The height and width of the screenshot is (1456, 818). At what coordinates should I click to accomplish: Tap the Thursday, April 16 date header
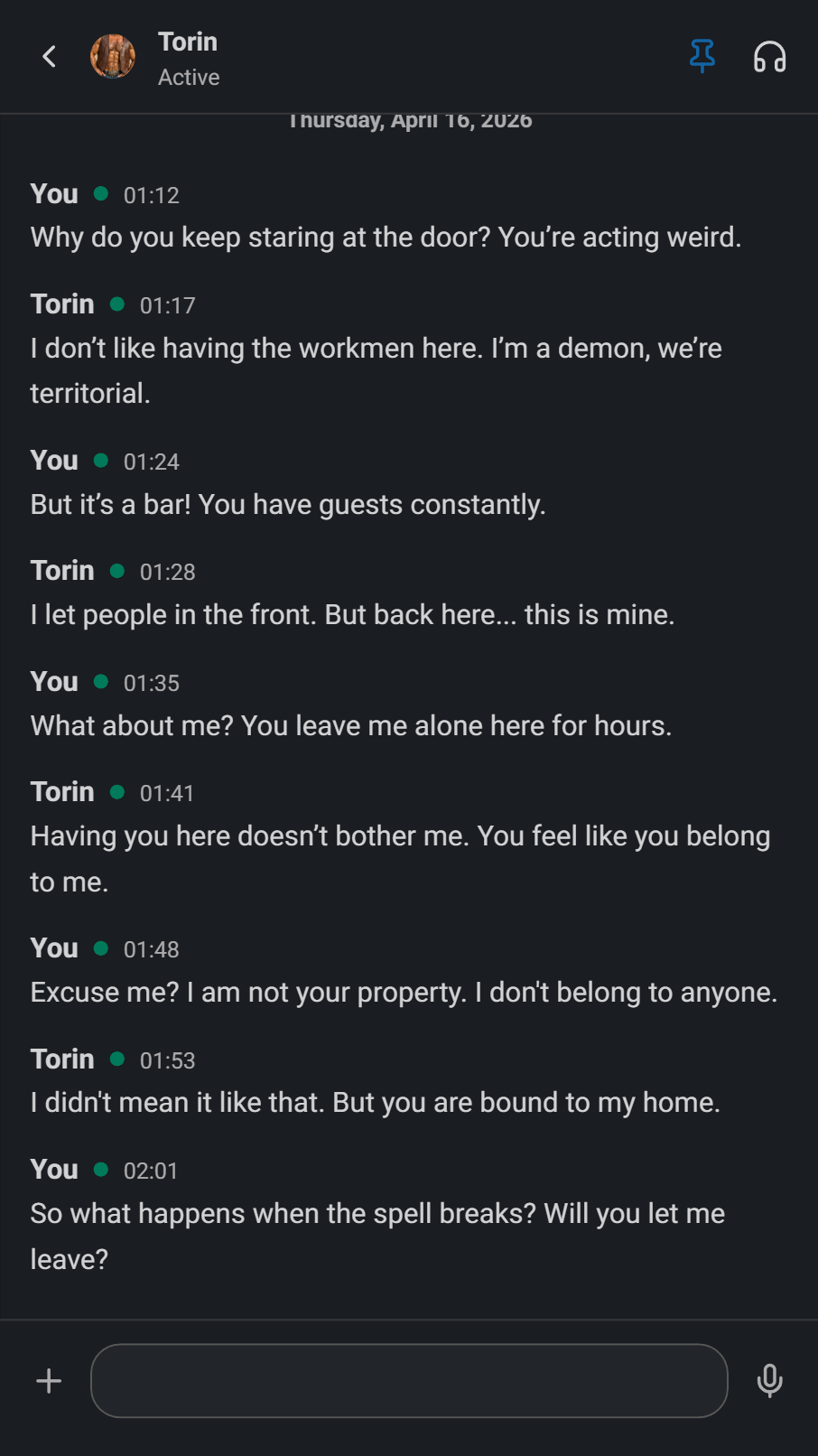click(410, 121)
